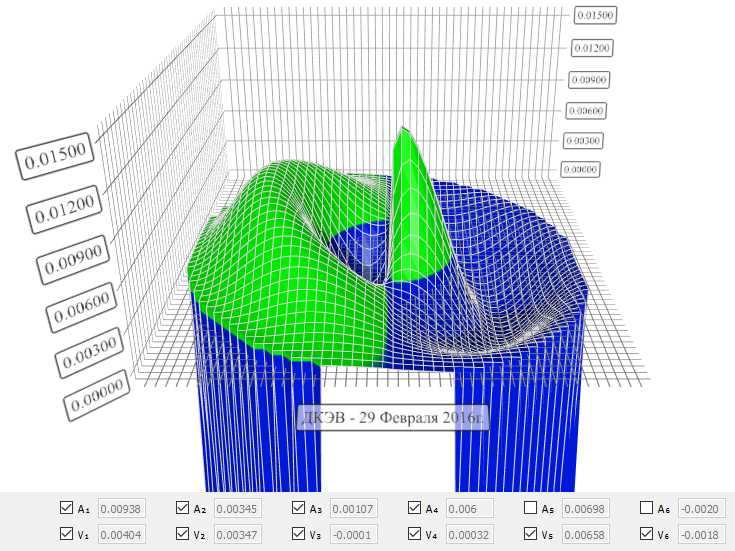
Task: Select the A₄ field showing 0.006
Action: pyautogui.click(x=470, y=508)
